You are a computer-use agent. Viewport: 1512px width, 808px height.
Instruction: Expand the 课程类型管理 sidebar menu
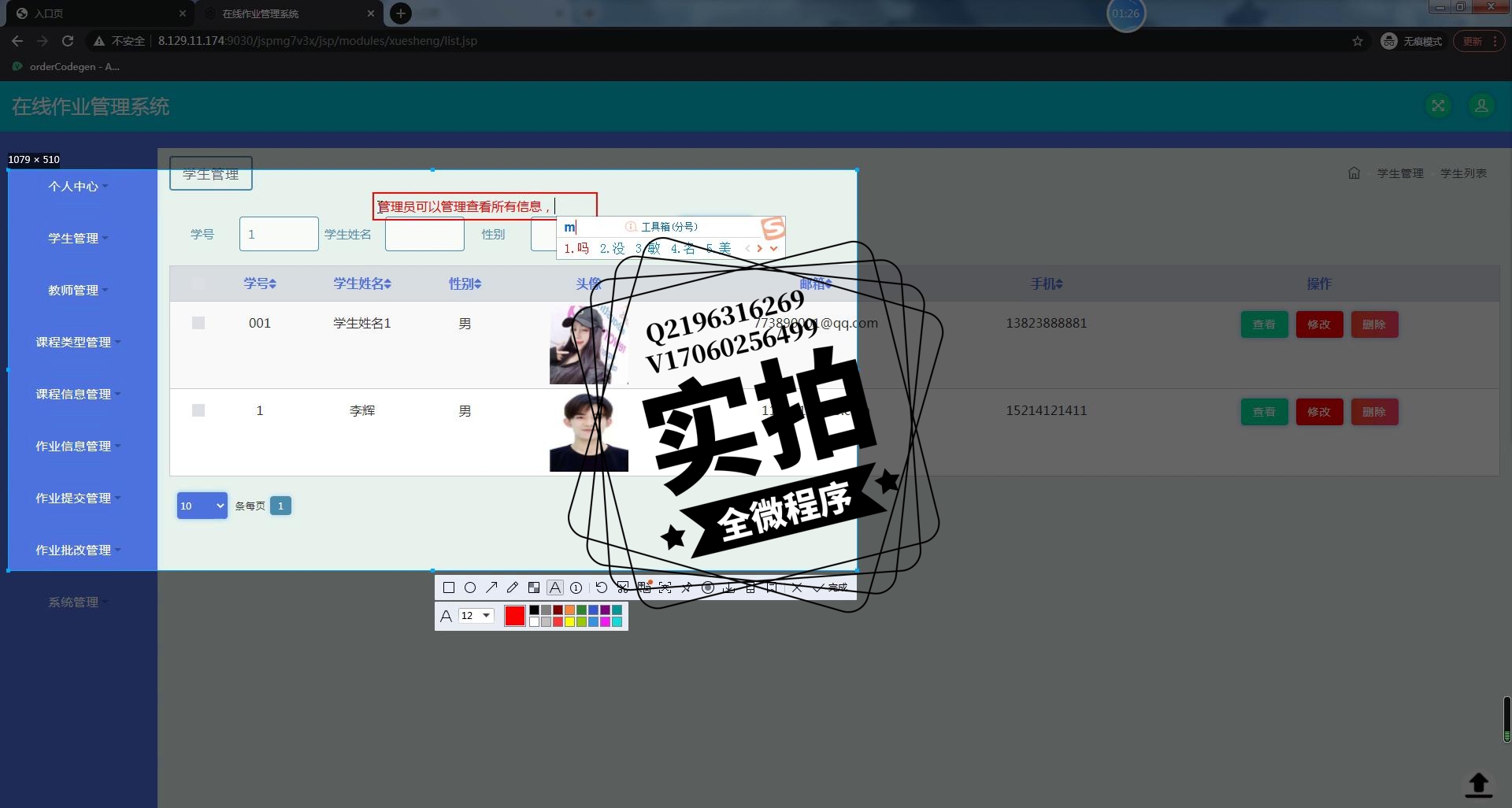click(x=78, y=343)
